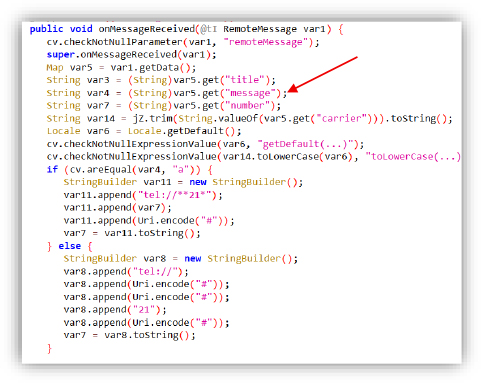Click the Locale var6 = Locale.getDefault() line
The height and width of the screenshot is (383, 481).
(144, 131)
